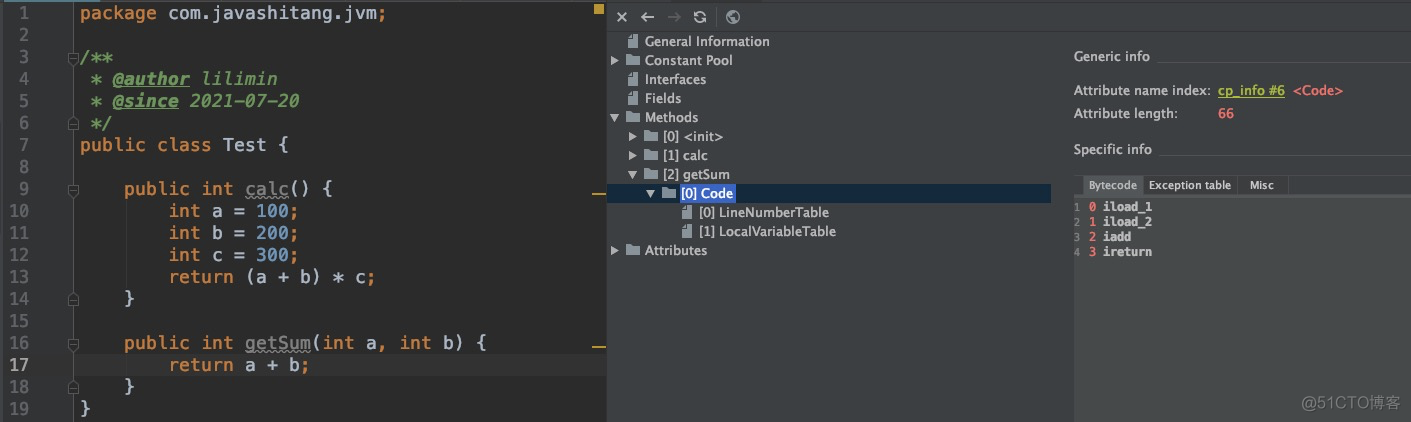Select the Fields file icon

[x=632, y=98]
